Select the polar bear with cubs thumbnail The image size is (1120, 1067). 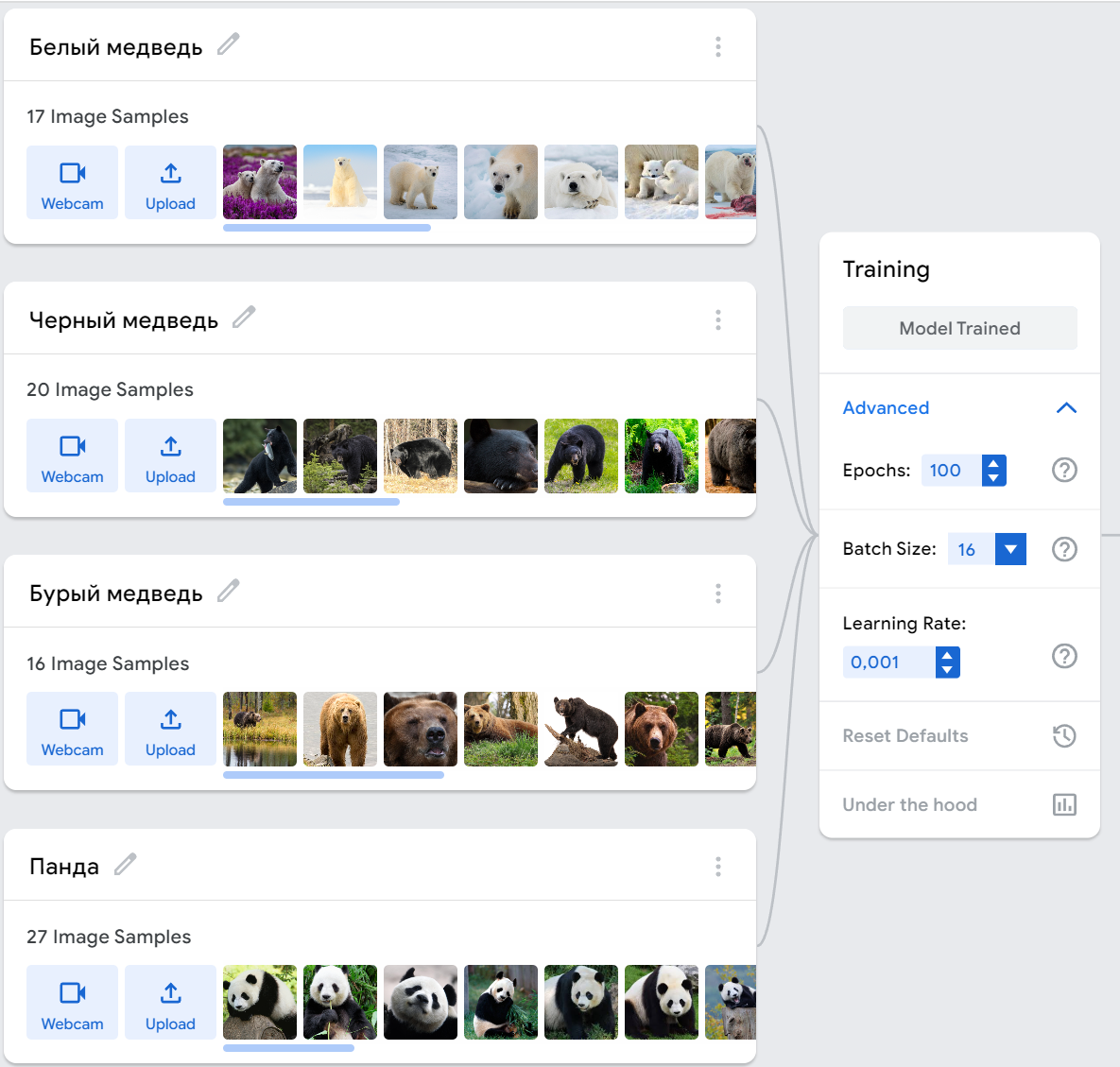tap(662, 182)
